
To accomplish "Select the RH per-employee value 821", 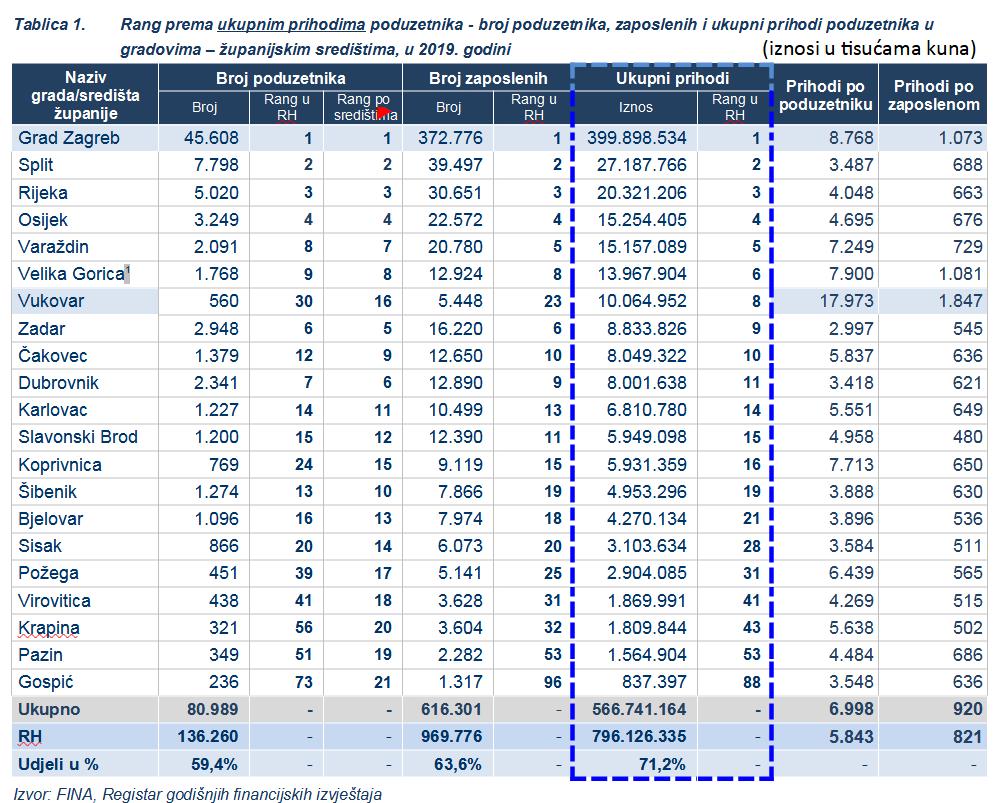I will tap(968, 736).
